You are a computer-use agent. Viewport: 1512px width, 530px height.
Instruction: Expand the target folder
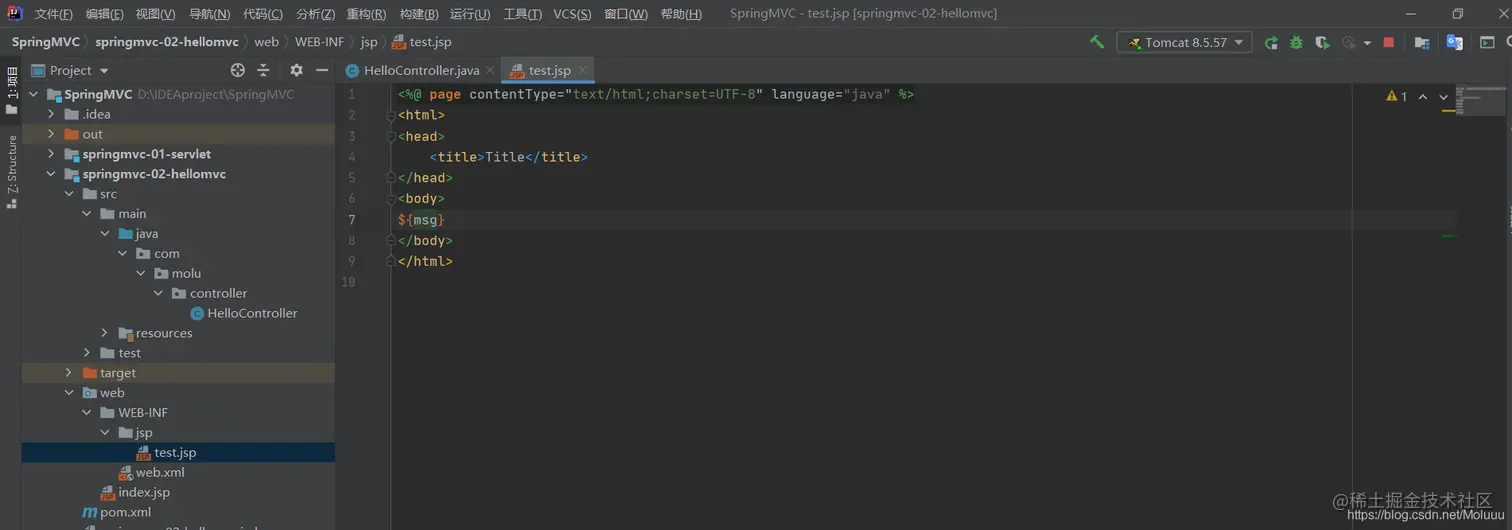click(69, 373)
